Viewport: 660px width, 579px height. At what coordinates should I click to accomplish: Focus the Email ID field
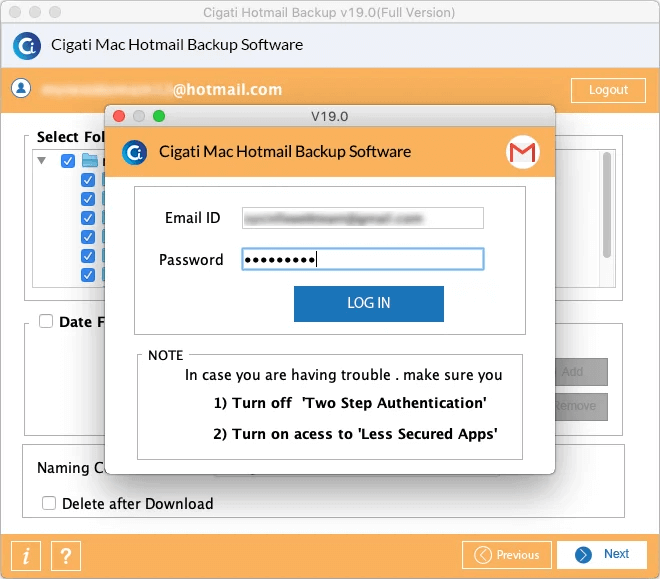coord(362,218)
